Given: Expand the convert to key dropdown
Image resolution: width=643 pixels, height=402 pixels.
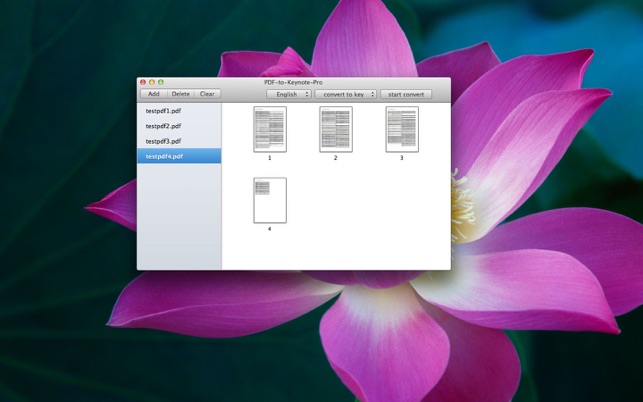Looking at the screenshot, I should pos(345,94).
